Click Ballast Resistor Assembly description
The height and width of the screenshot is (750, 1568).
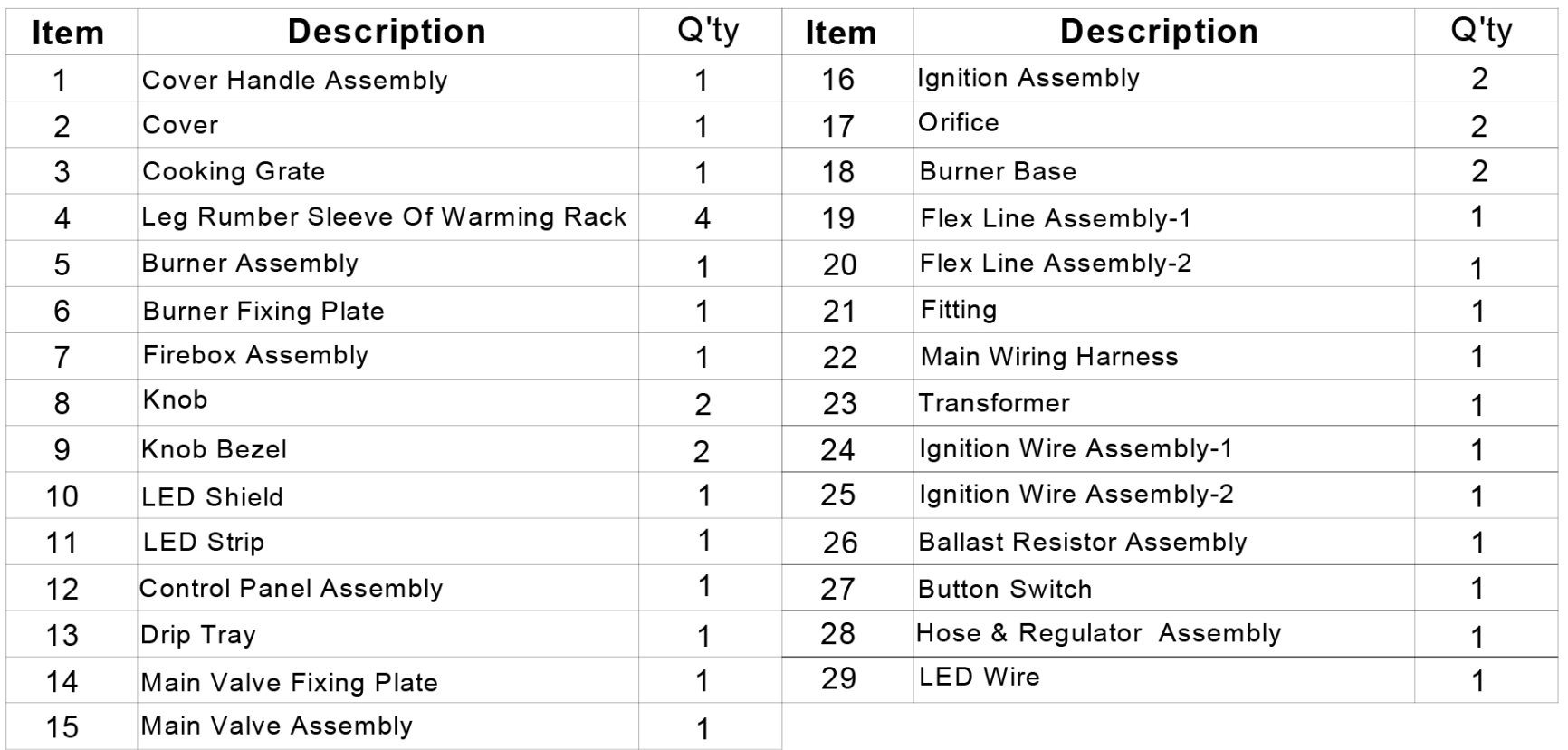[x=1082, y=543]
